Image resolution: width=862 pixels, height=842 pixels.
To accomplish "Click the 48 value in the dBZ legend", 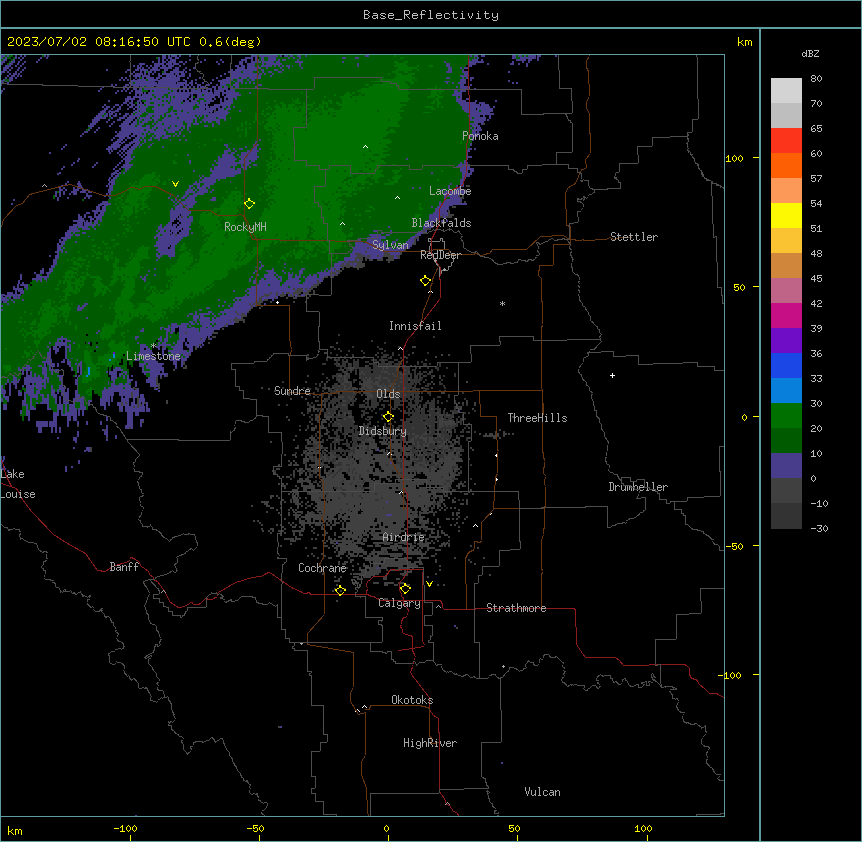I will 816,253.
